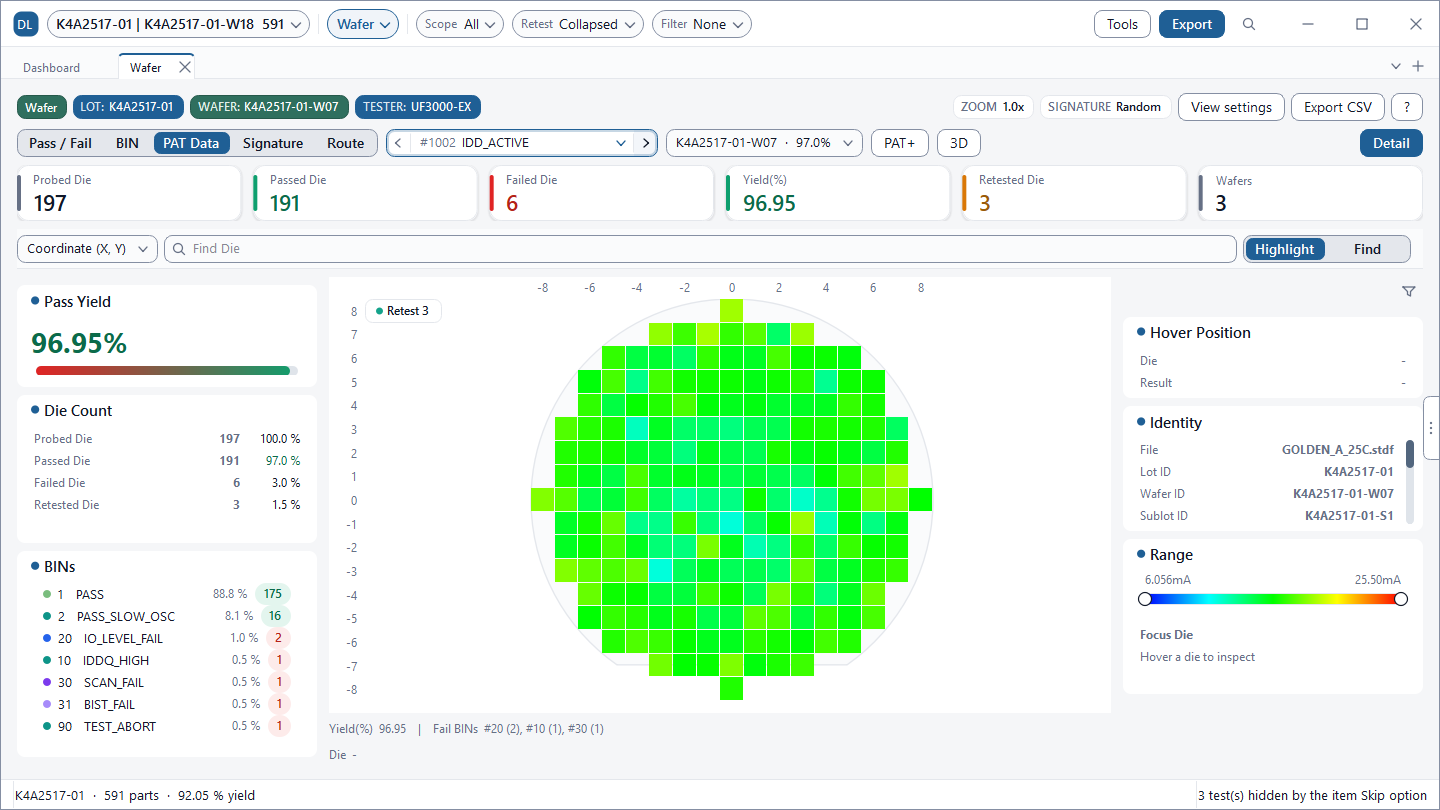The height and width of the screenshot is (810, 1440).
Task: Click the WAFER: K4A2517-01-W07 chip
Action: (270, 107)
